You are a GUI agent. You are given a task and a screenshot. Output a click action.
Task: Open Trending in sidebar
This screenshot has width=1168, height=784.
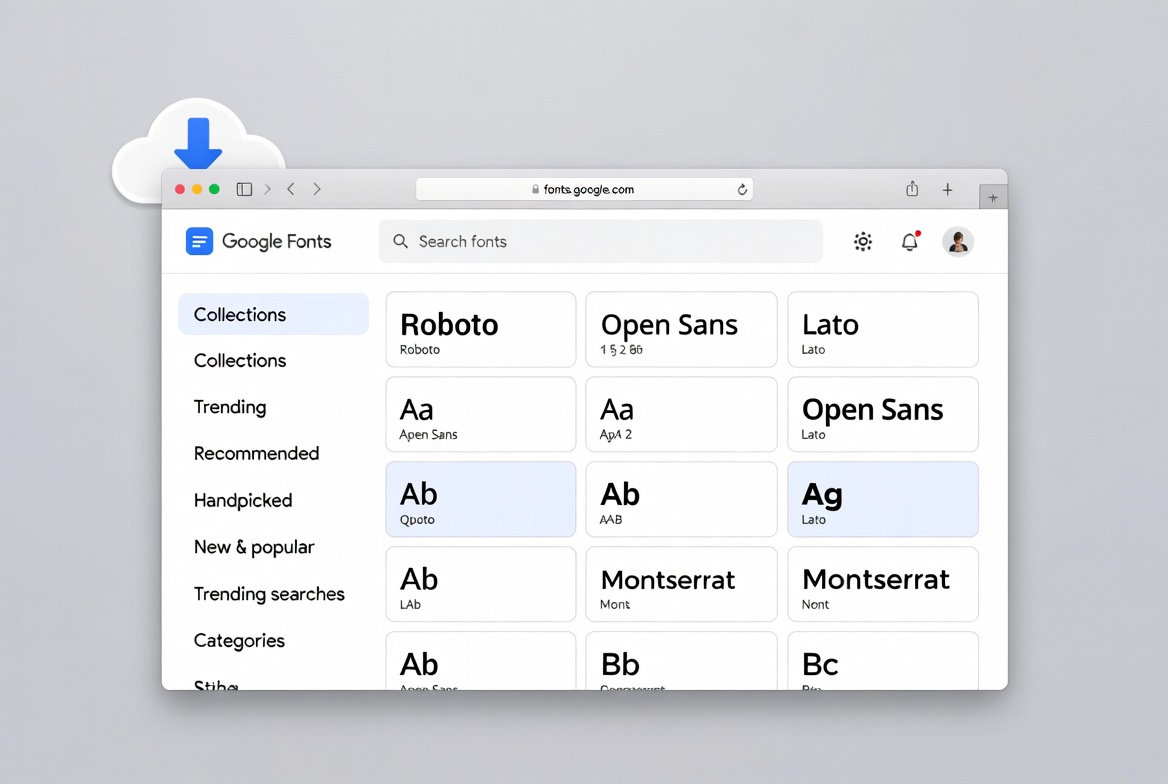coord(230,407)
